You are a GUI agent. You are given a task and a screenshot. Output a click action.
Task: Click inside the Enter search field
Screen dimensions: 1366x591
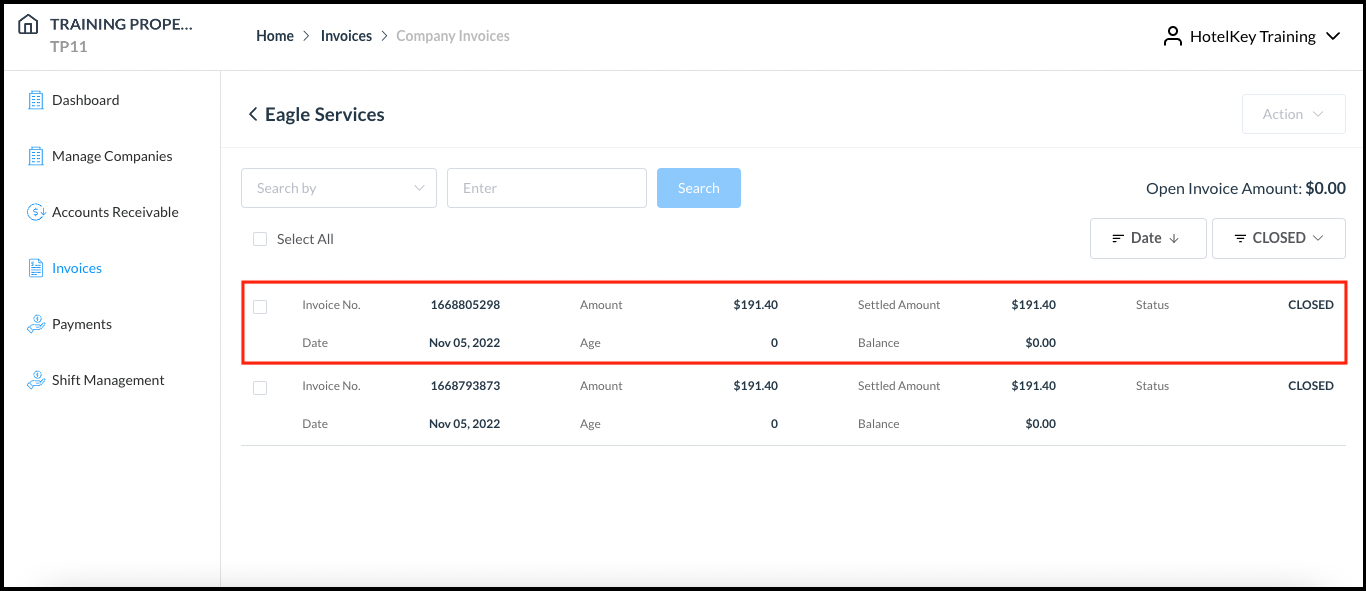pyautogui.click(x=546, y=188)
